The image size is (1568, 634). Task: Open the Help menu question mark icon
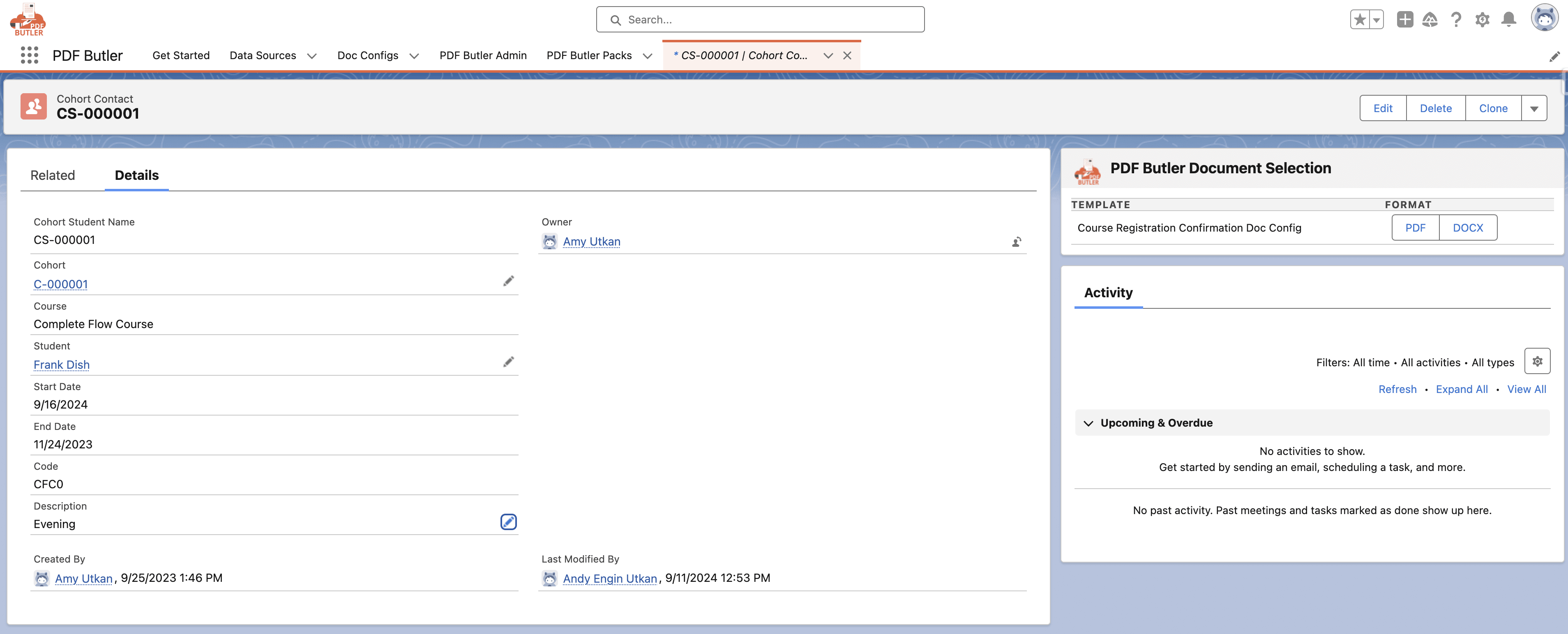coord(1456,19)
